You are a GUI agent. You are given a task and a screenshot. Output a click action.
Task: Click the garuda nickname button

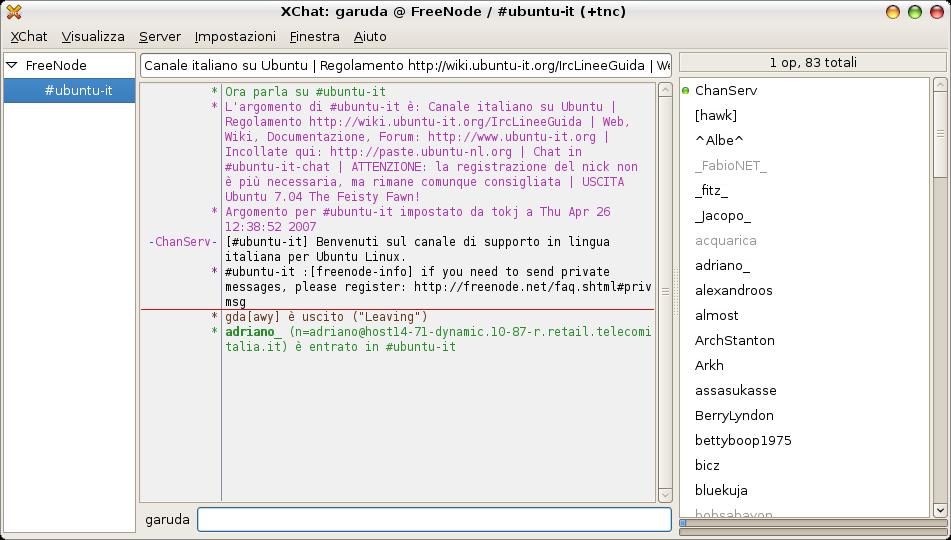tap(167, 519)
